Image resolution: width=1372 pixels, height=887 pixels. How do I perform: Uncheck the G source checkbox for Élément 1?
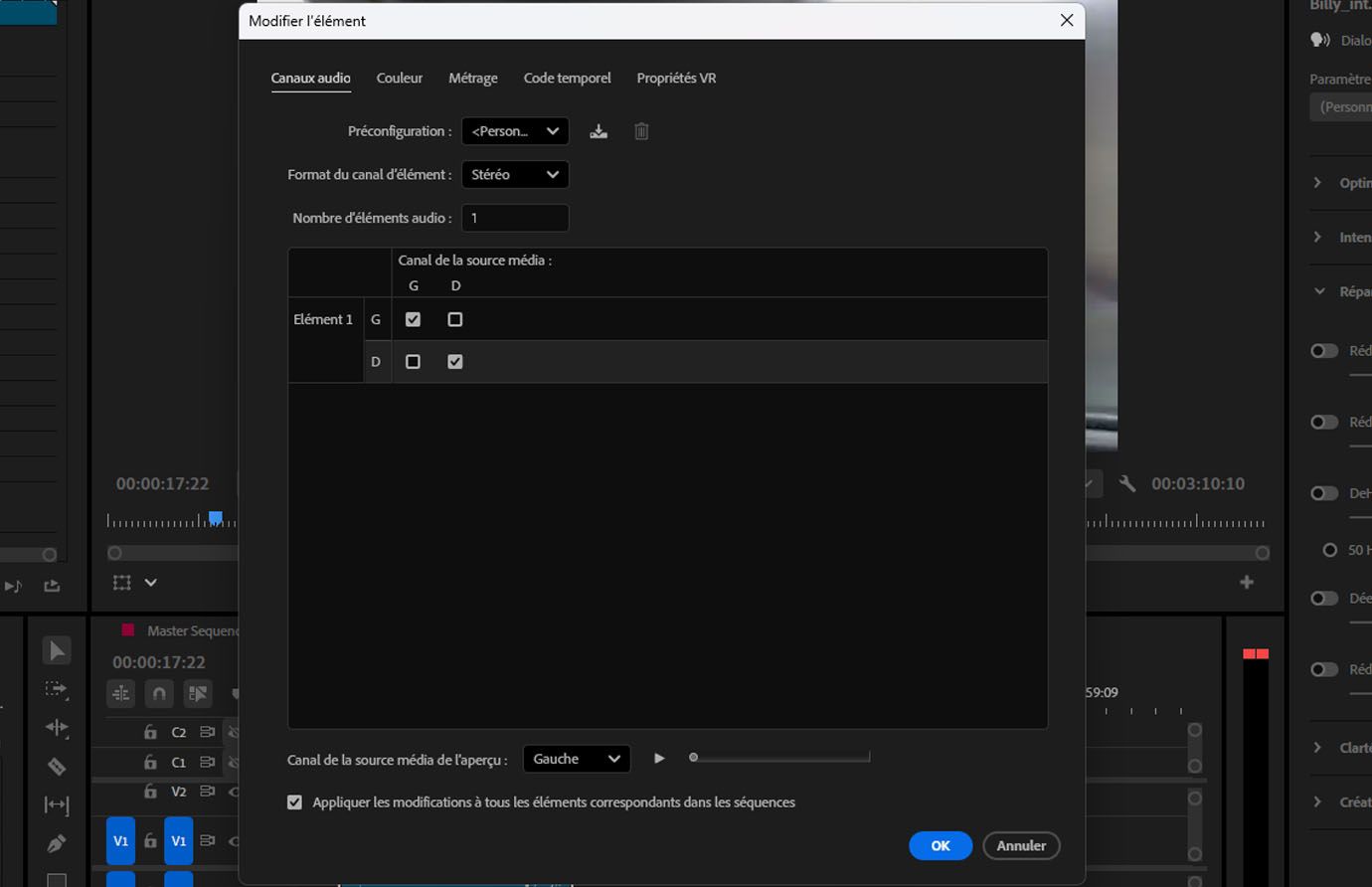413,319
